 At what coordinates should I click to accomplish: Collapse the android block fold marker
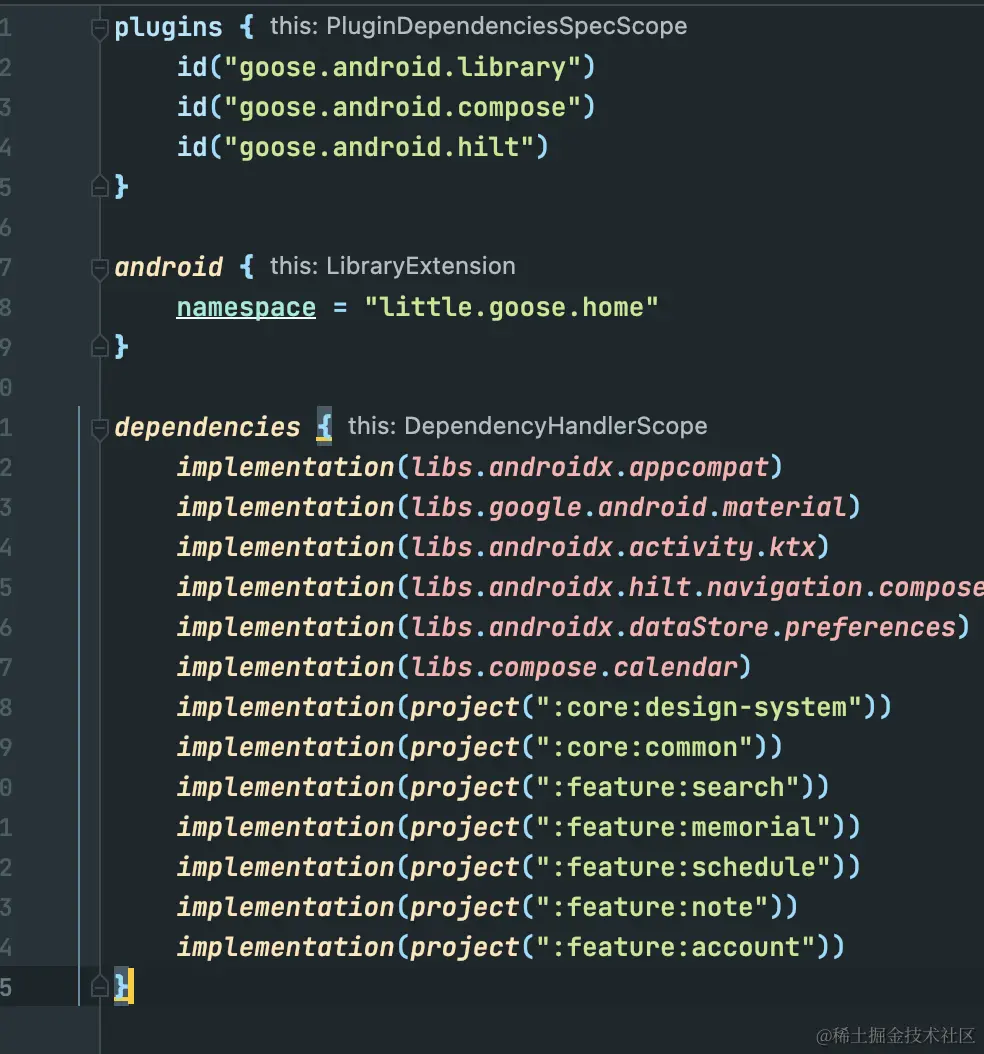coord(99,269)
